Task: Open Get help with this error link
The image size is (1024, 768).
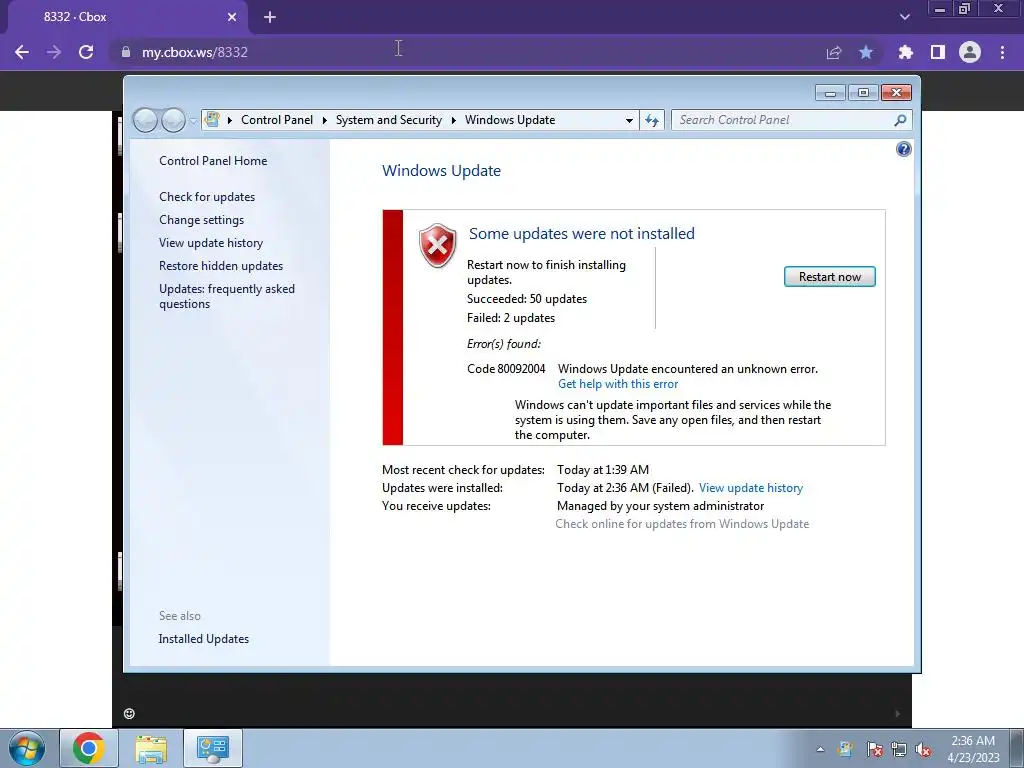Action: tap(618, 384)
